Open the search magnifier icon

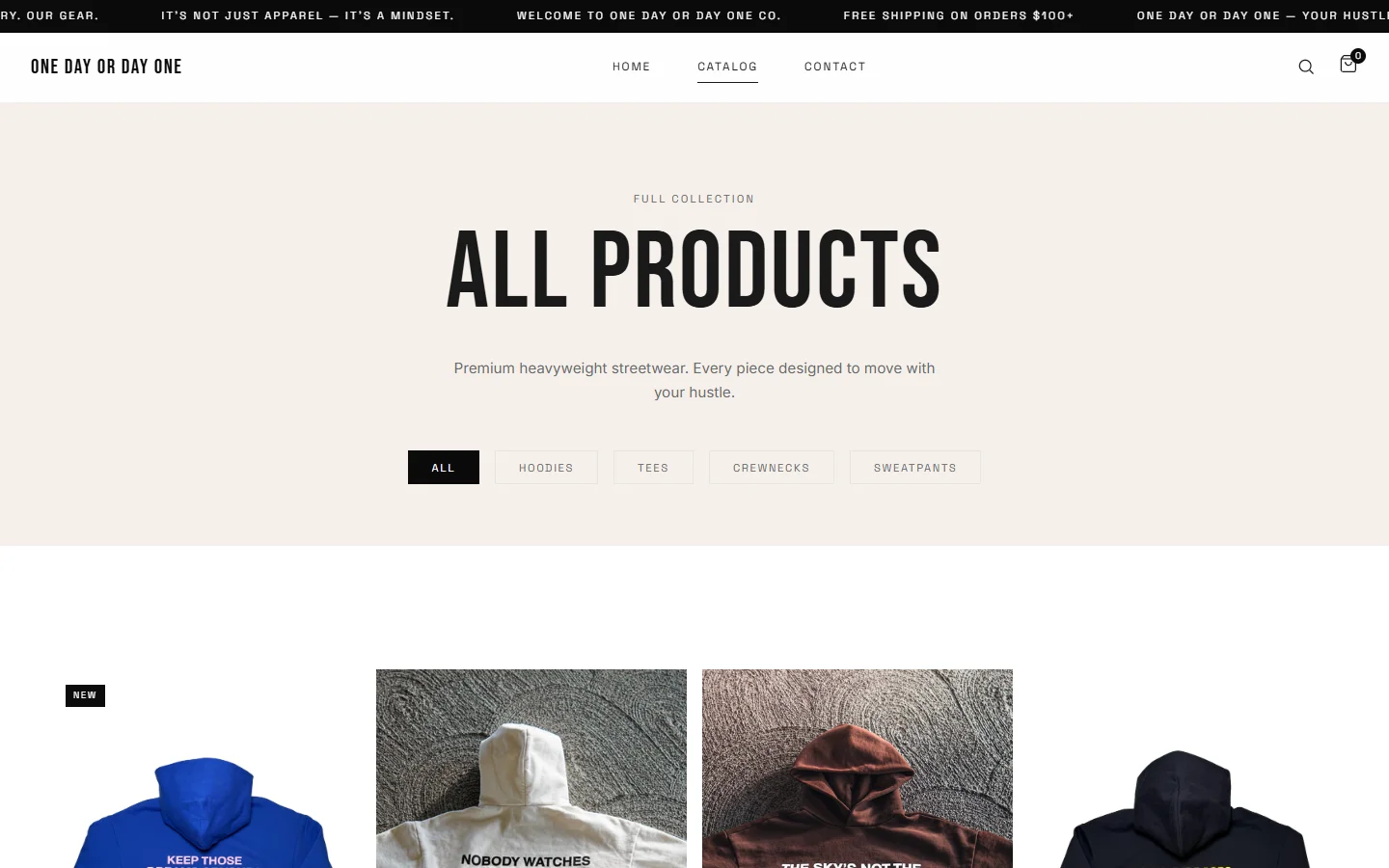[1306, 67]
